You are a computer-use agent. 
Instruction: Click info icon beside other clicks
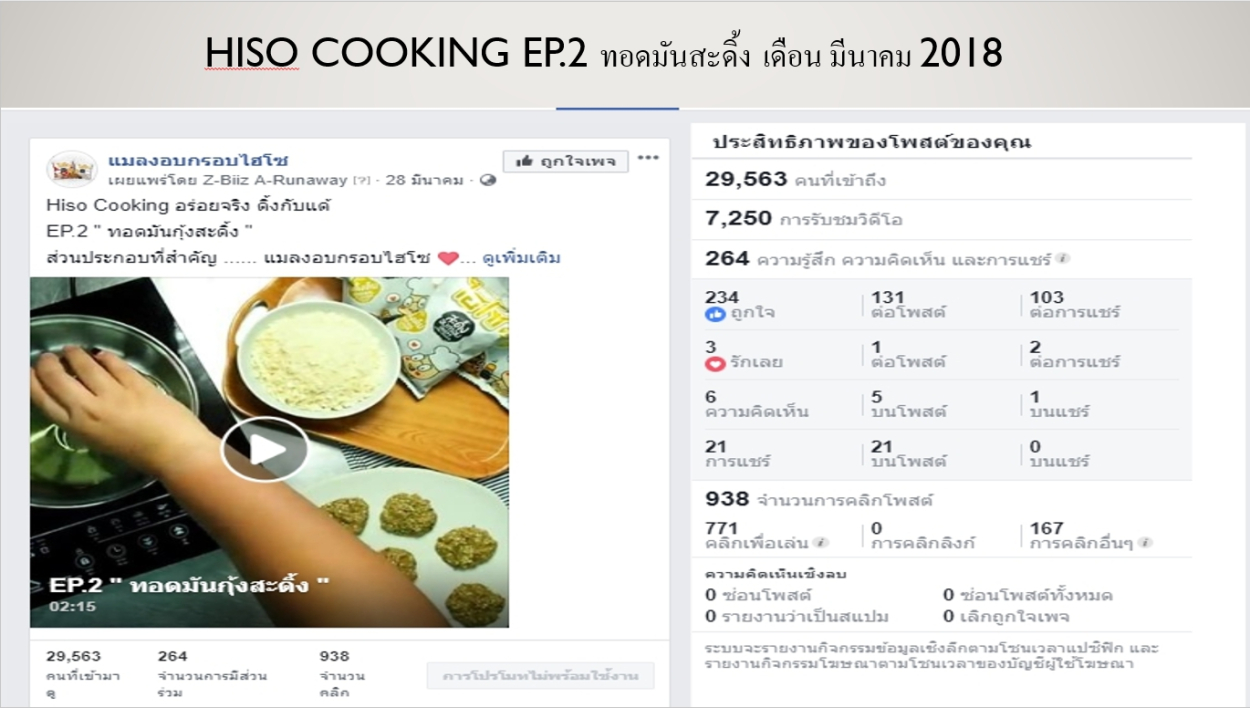click(x=1145, y=543)
